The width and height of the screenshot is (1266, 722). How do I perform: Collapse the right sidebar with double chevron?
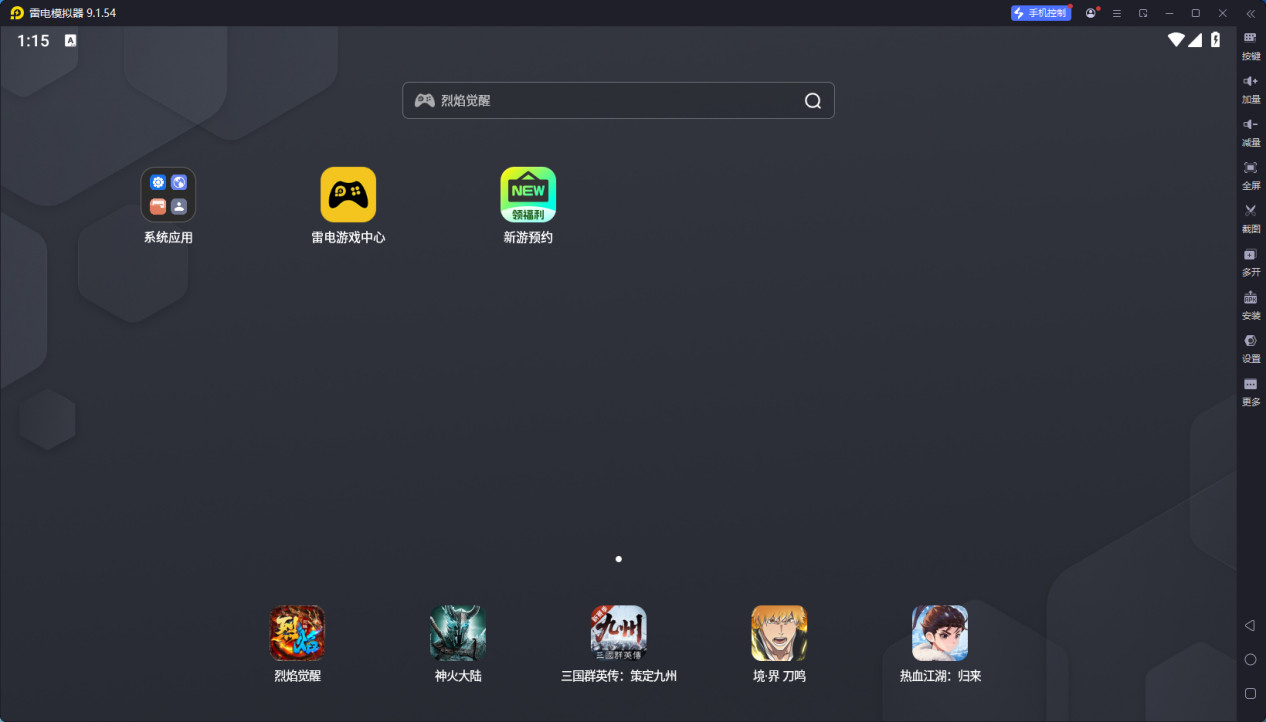coord(1250,13)
